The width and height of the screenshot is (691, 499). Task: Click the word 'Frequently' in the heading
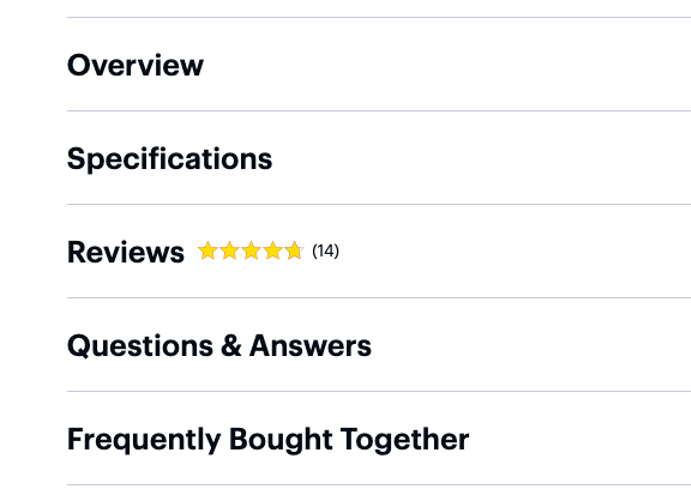tap(143, 439)
